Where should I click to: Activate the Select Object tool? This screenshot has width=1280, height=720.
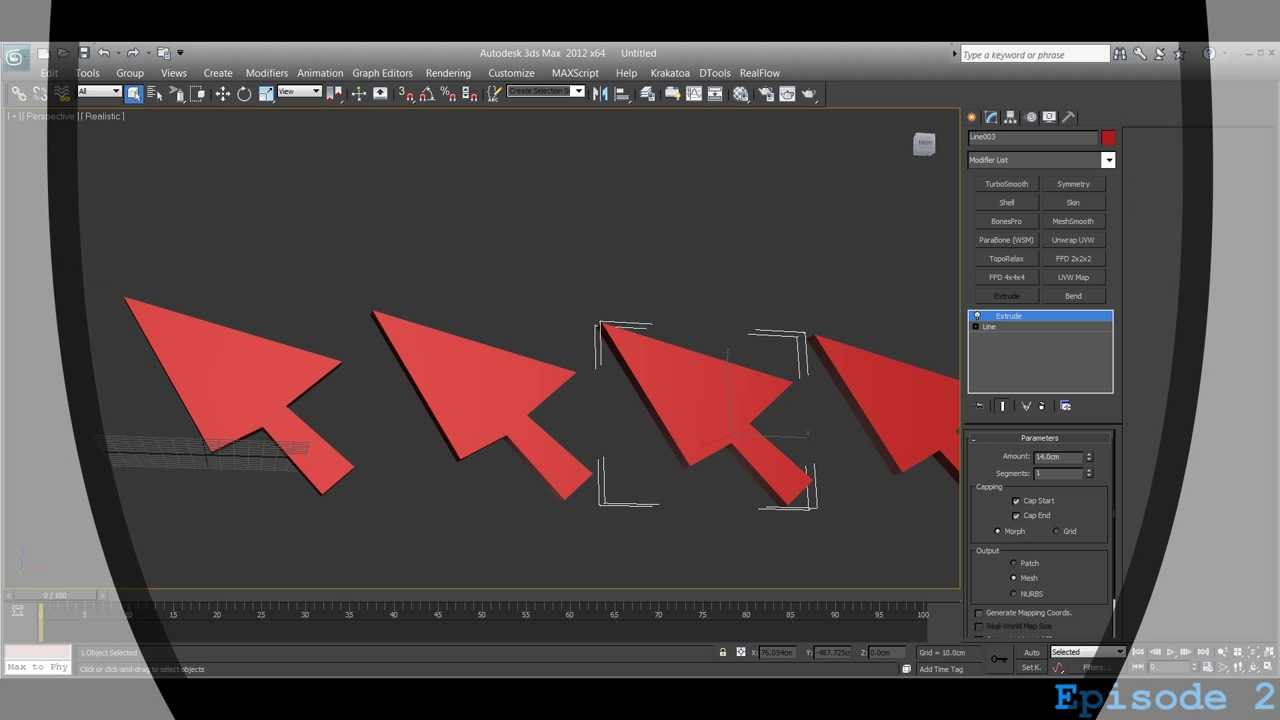click(x=134, y=93)
